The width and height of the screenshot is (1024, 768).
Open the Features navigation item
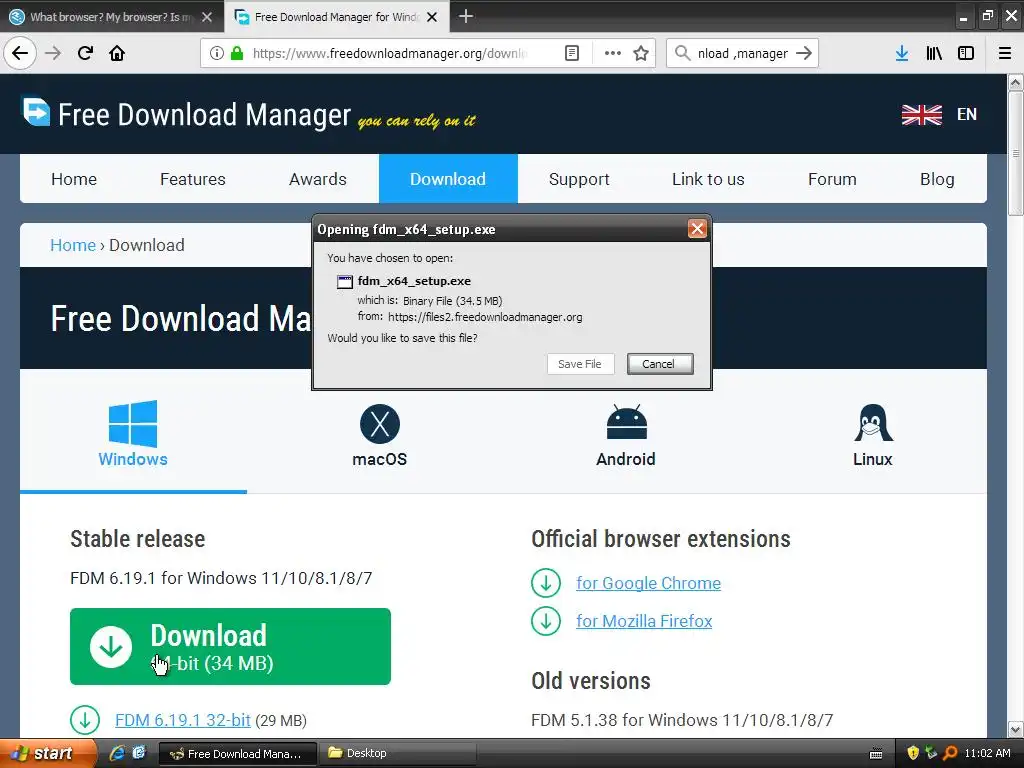[193, 179]
